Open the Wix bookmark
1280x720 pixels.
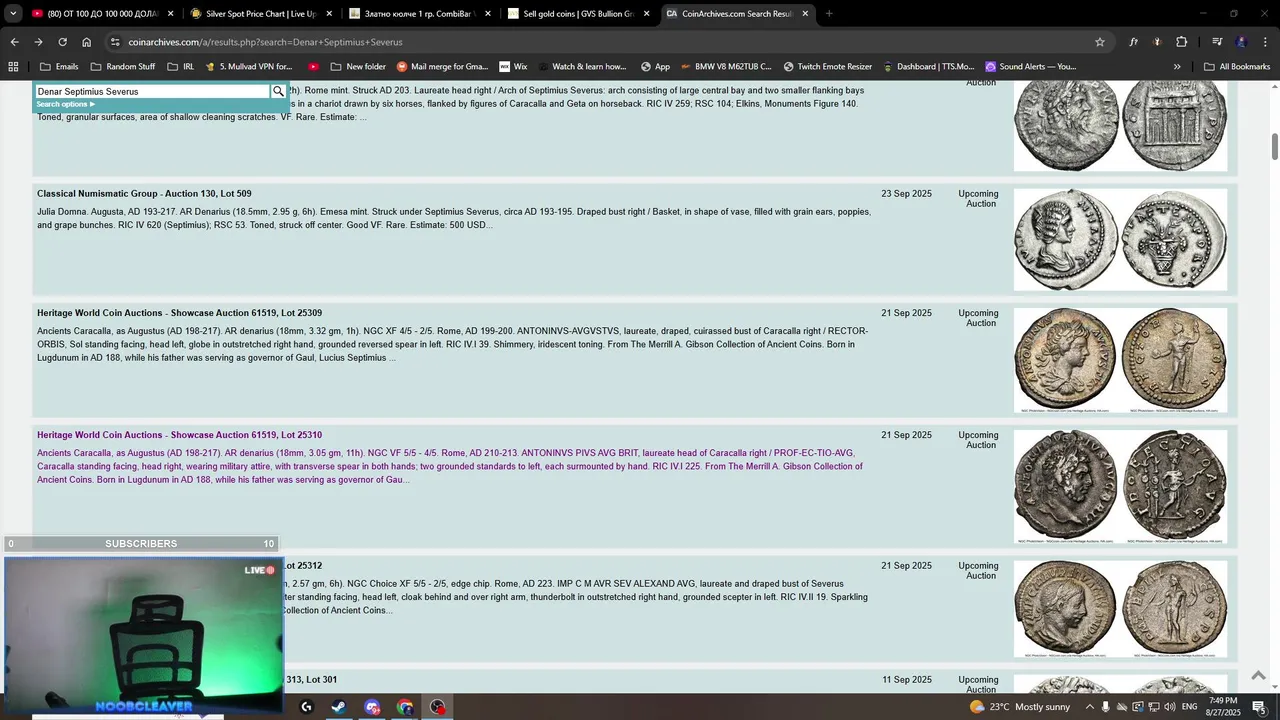click(x=512, y=67)
